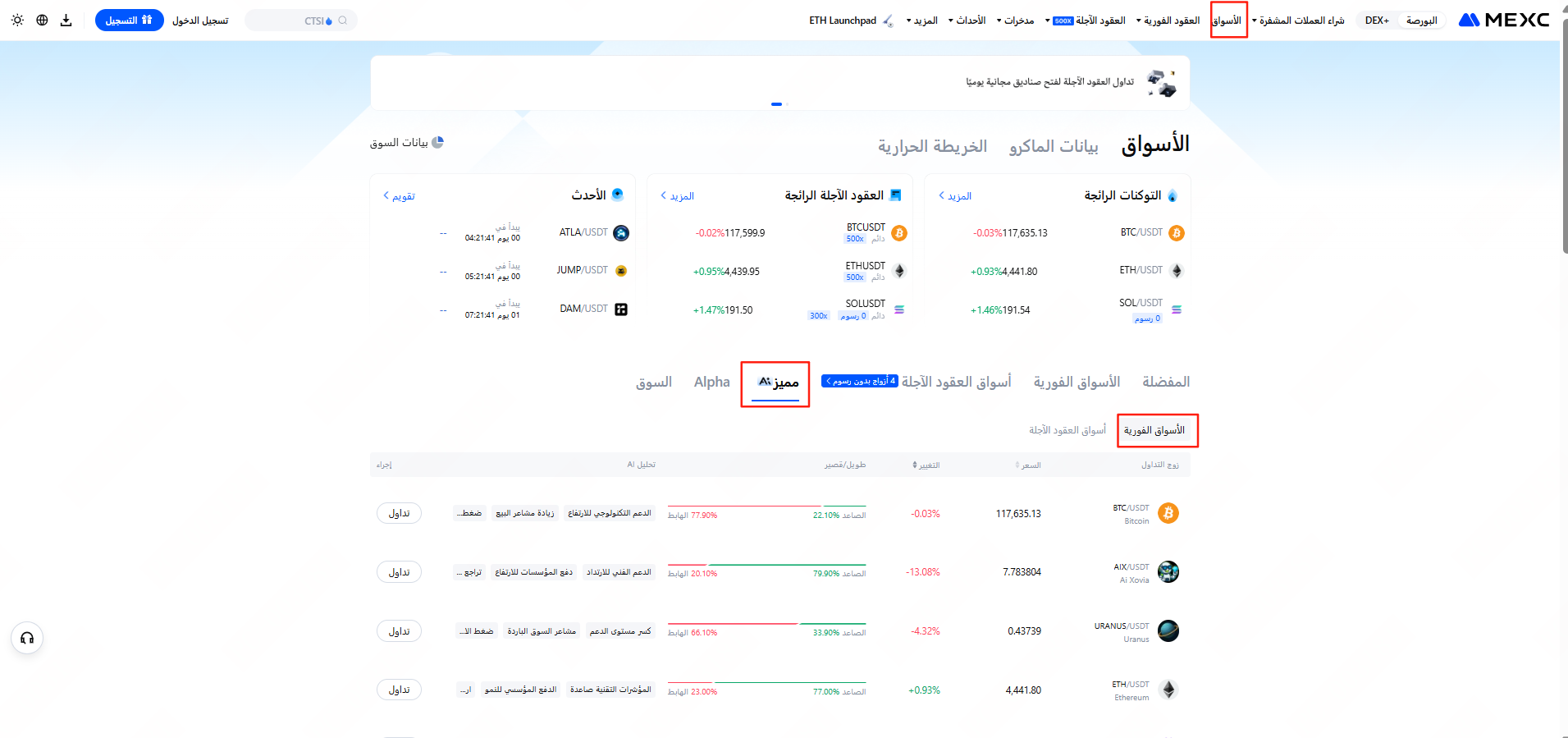The width and height of the screenshot is (1568, 738).
Task: Select البورصة exchange mode in header
Action: (1421, 21)
